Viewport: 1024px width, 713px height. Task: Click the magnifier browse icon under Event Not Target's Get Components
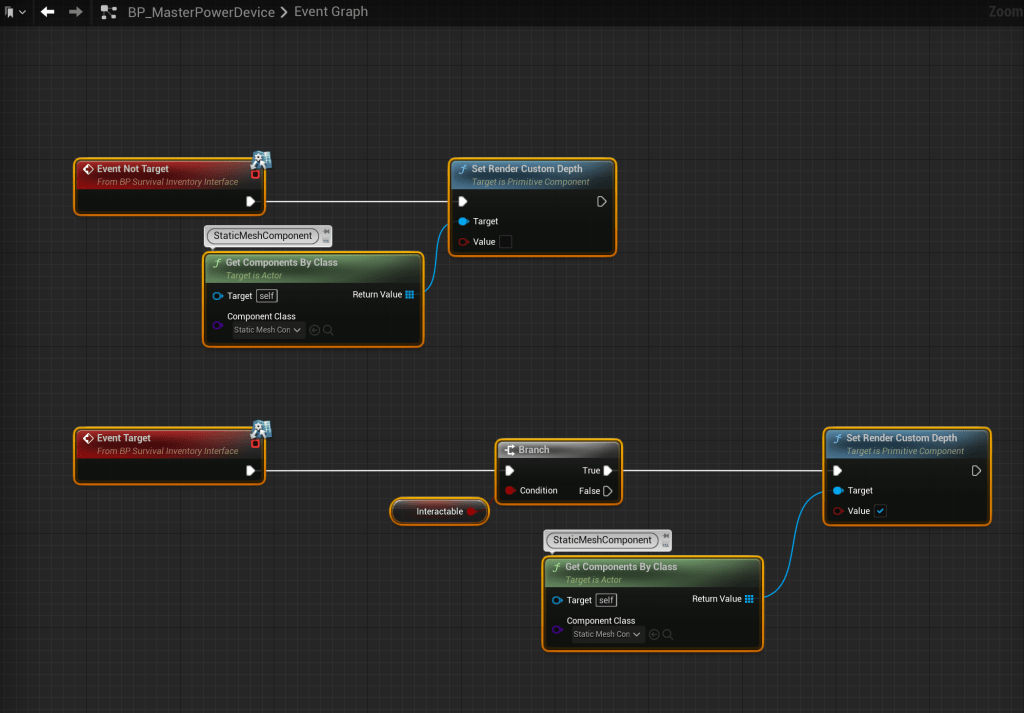tap(328, 330)
